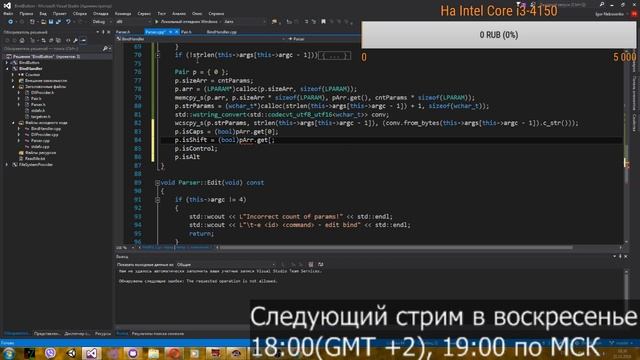The height and width of the screenshot is (360, 640).
Task: Click Solution Explorer Home icon
Action: click(x=22, y=40)
